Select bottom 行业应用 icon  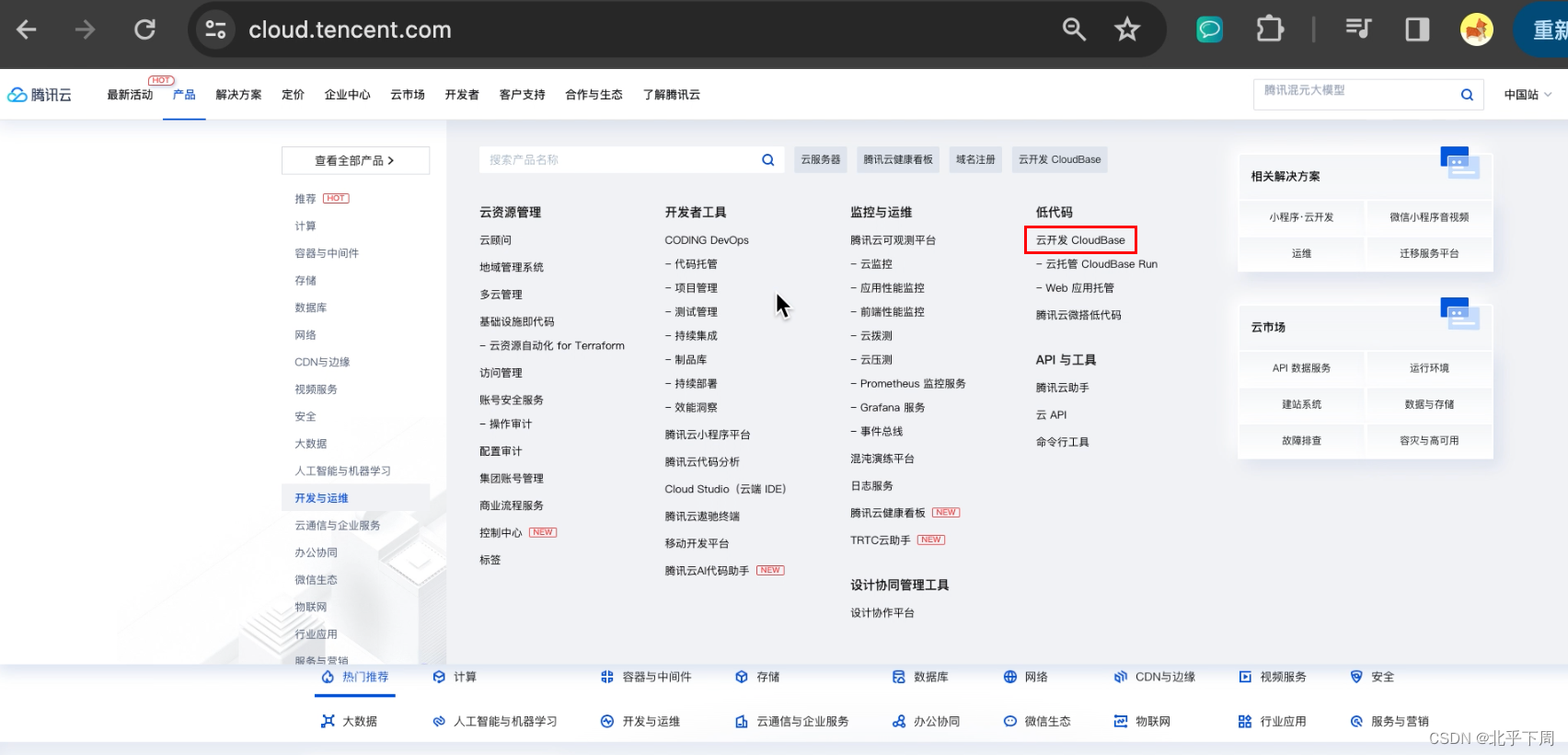click(1245, 721)
